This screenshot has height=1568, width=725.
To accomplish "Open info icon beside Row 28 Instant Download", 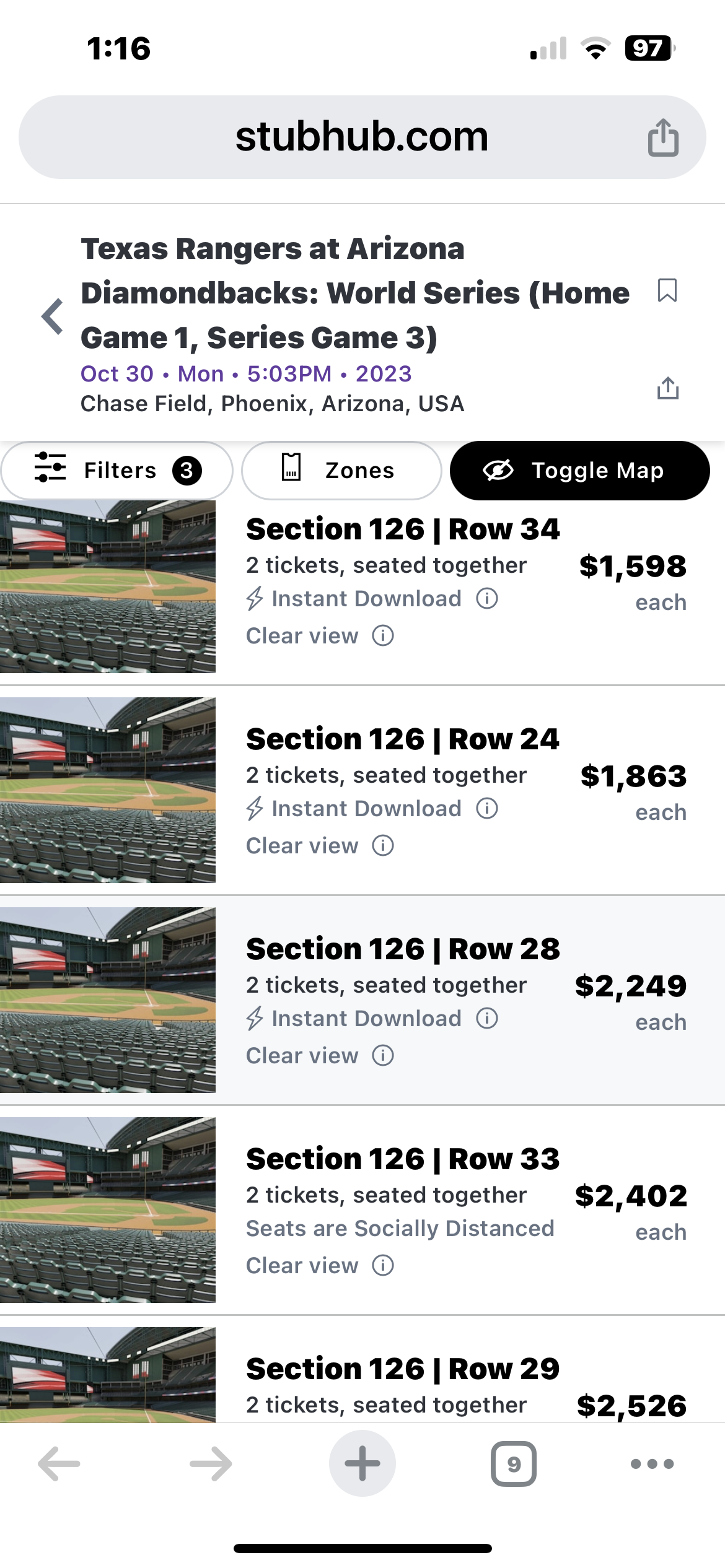I will (x=487, y=1019).
